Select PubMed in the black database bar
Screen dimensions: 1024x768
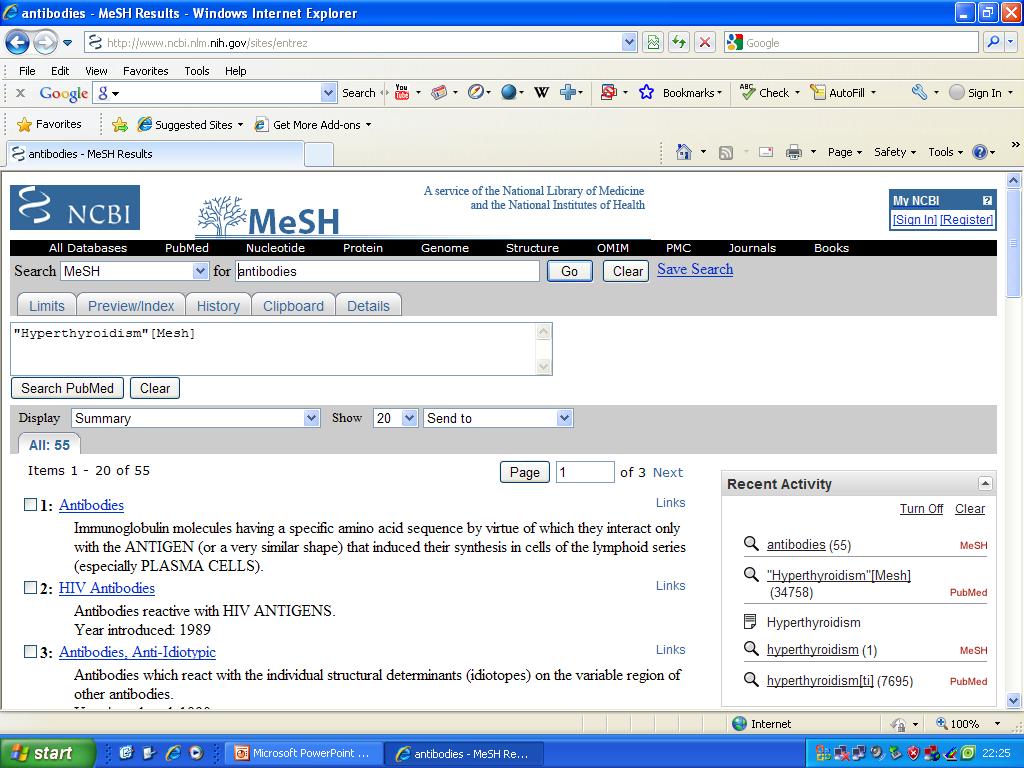187,248
